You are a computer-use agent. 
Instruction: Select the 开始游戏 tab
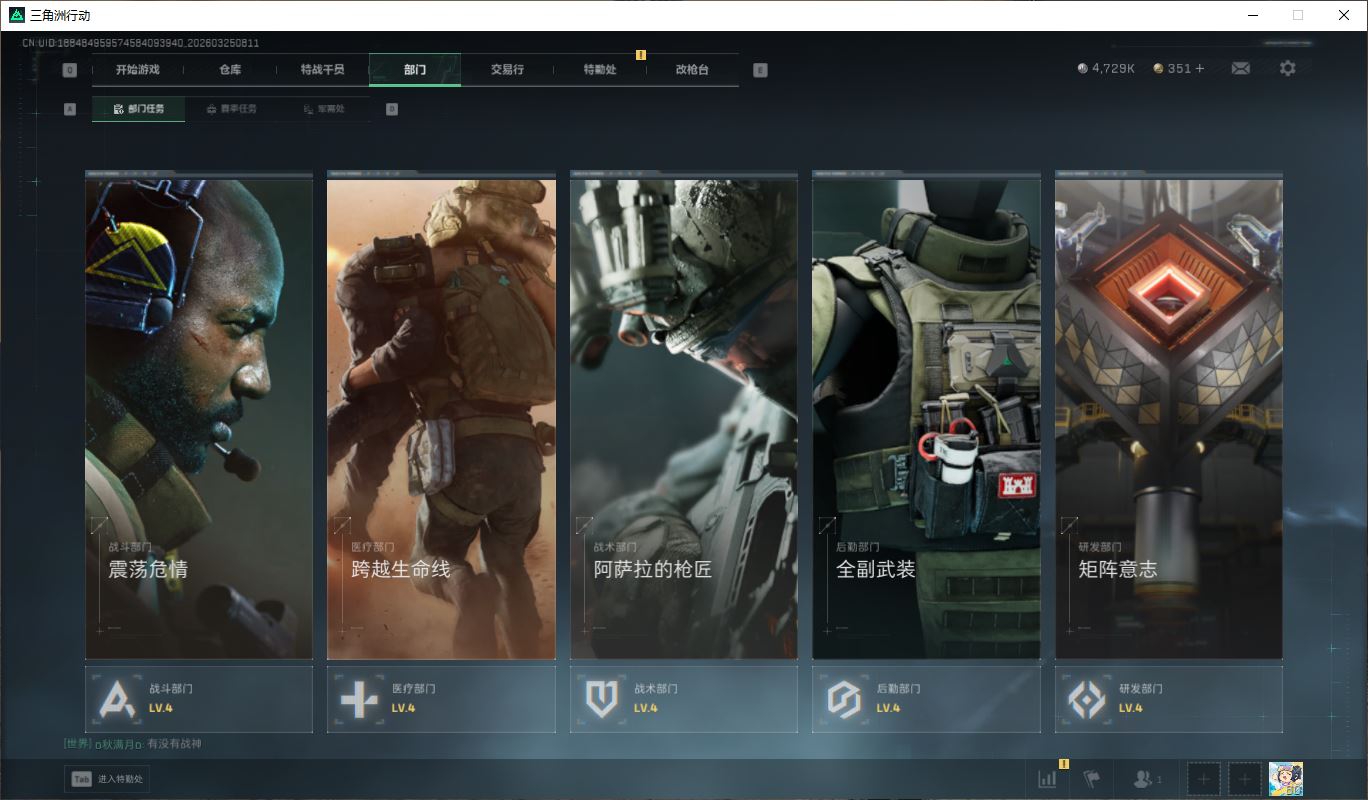137,70
